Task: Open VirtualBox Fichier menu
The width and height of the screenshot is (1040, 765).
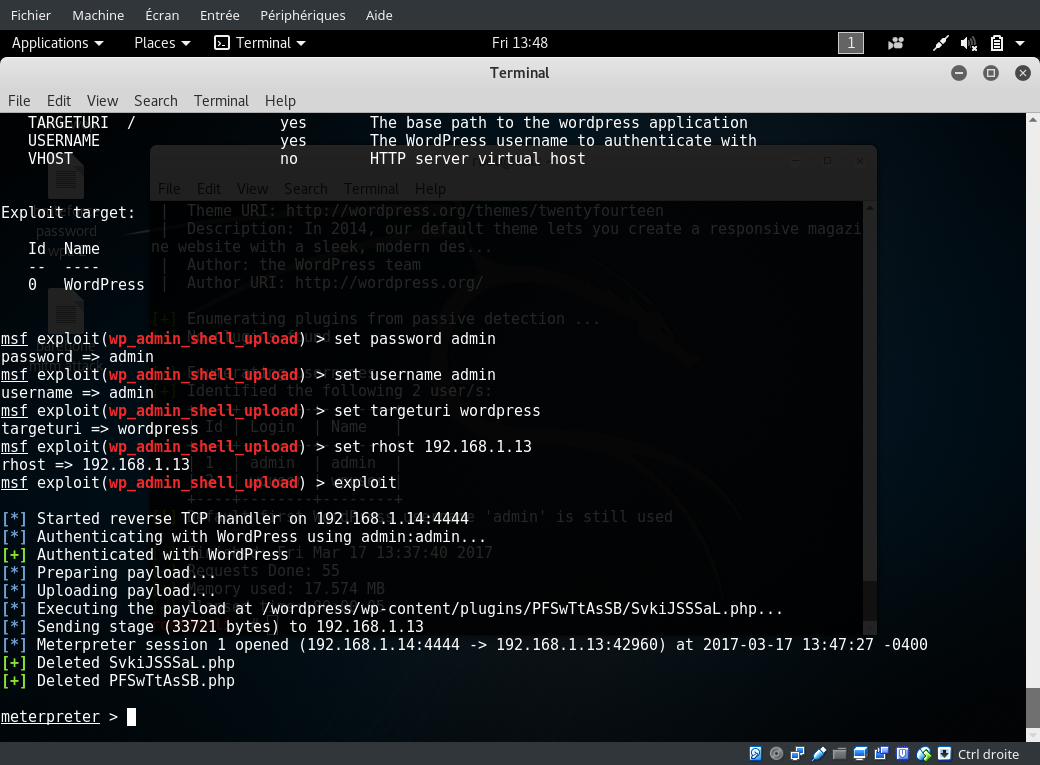Action: coord(31,15)
